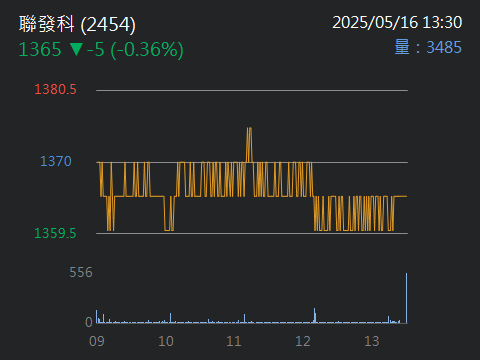Screen dimensions: 480x360
Task: Click the current price 1365
Action: point(40,49)
